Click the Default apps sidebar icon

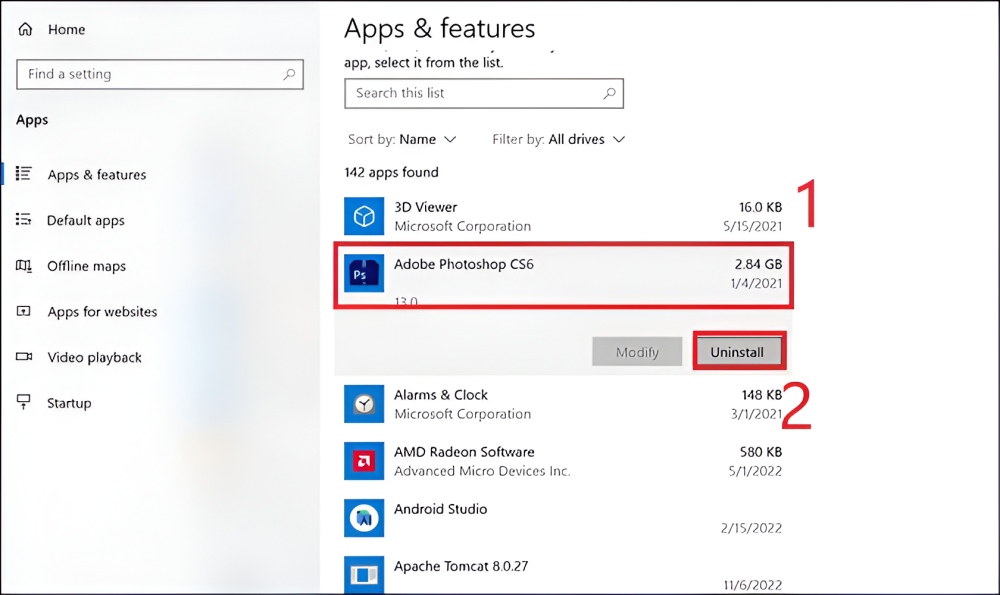tap(24, 220)
